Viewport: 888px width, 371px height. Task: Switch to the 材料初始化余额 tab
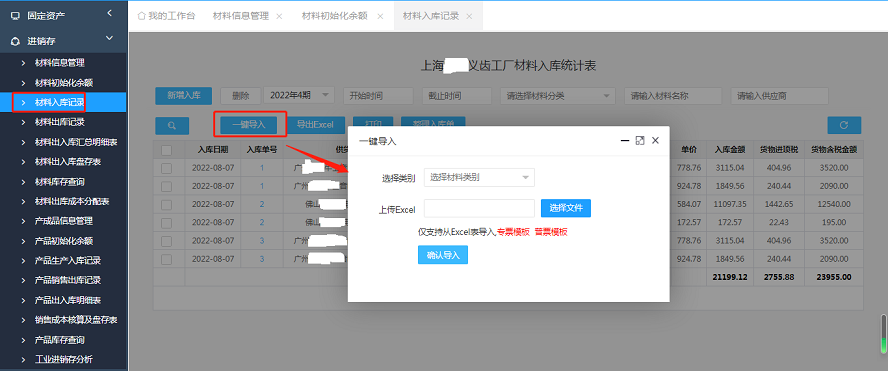click(335, 16)
